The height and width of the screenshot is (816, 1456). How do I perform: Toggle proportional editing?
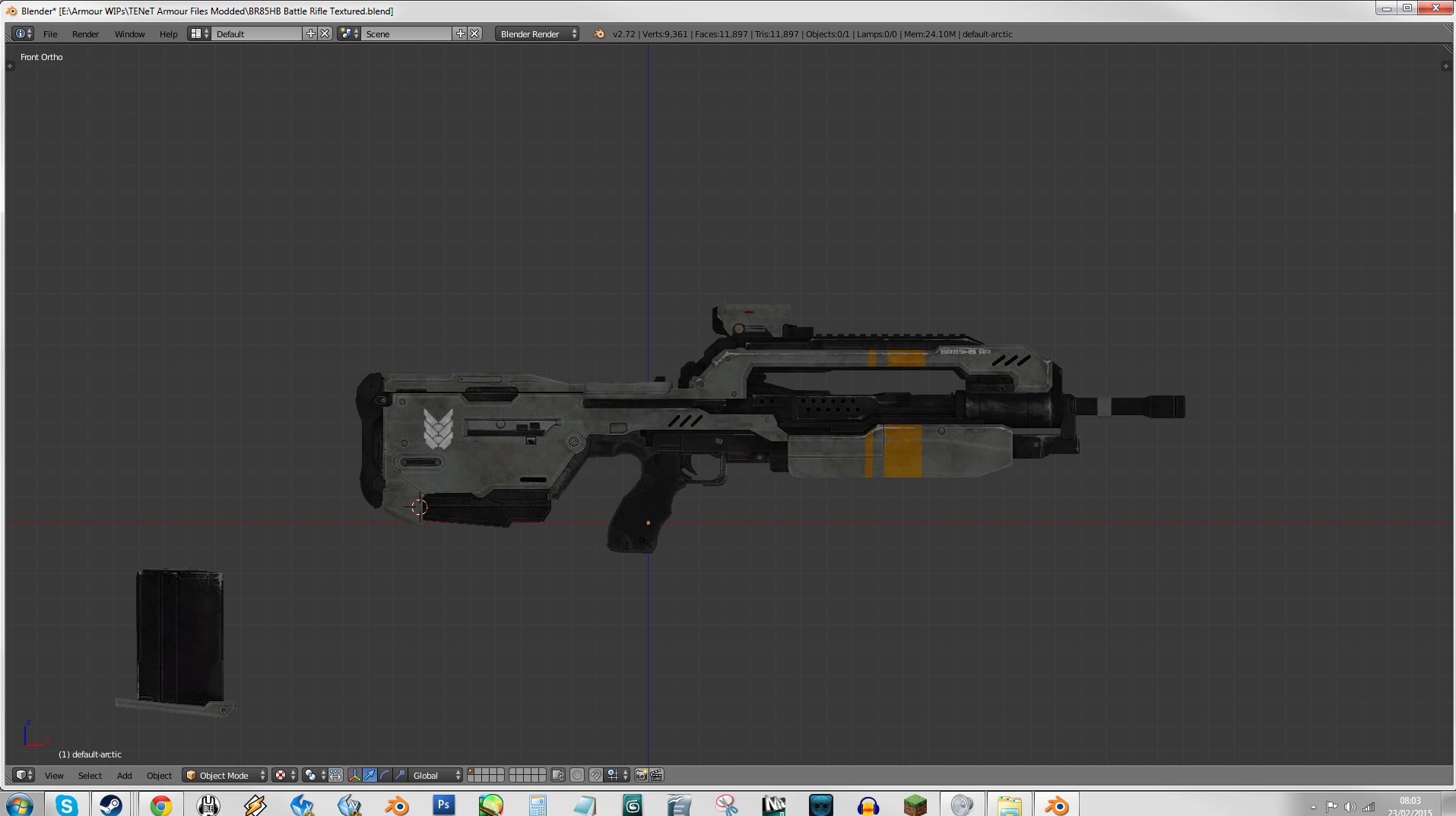[577, 775]
